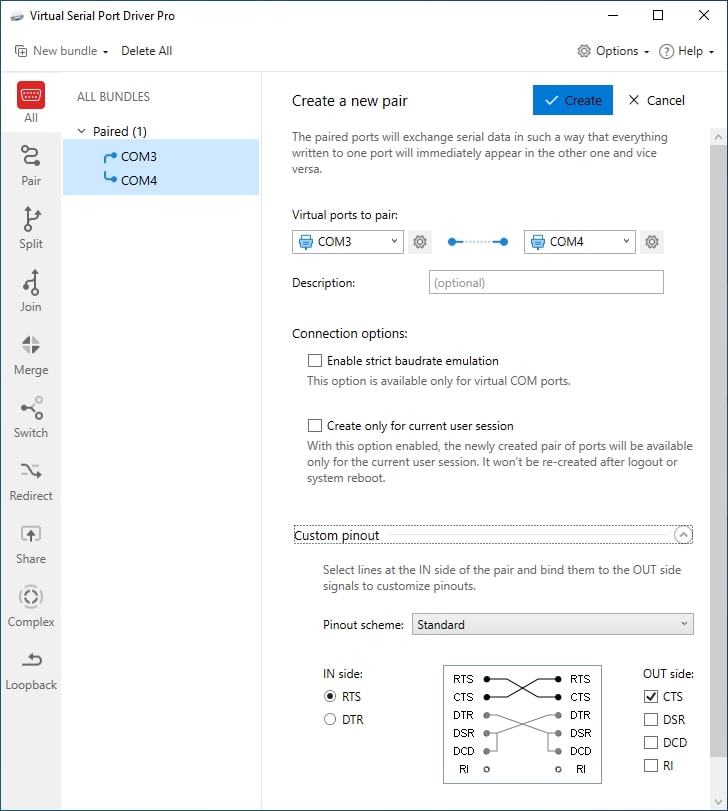728x811 pixels.
Task: Click the pinout wiring diagram
Action: pyautogui.click(x=522, y=724)
